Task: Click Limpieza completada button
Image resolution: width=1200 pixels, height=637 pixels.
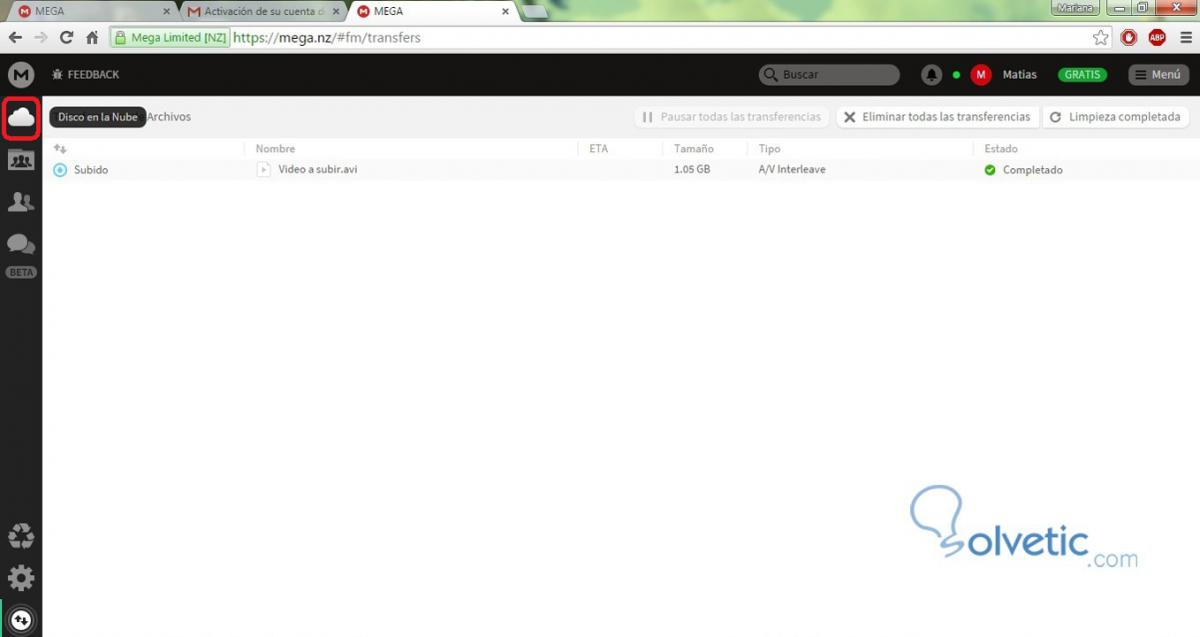Action: click(x=1115, y=117)
